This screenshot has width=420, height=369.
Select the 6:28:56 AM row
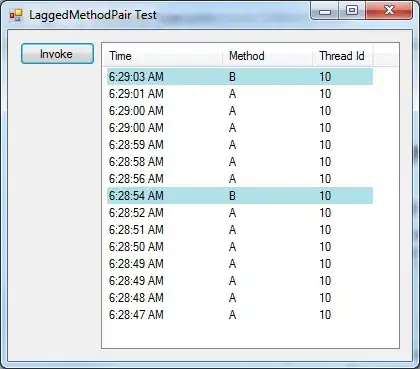point(240,179)
